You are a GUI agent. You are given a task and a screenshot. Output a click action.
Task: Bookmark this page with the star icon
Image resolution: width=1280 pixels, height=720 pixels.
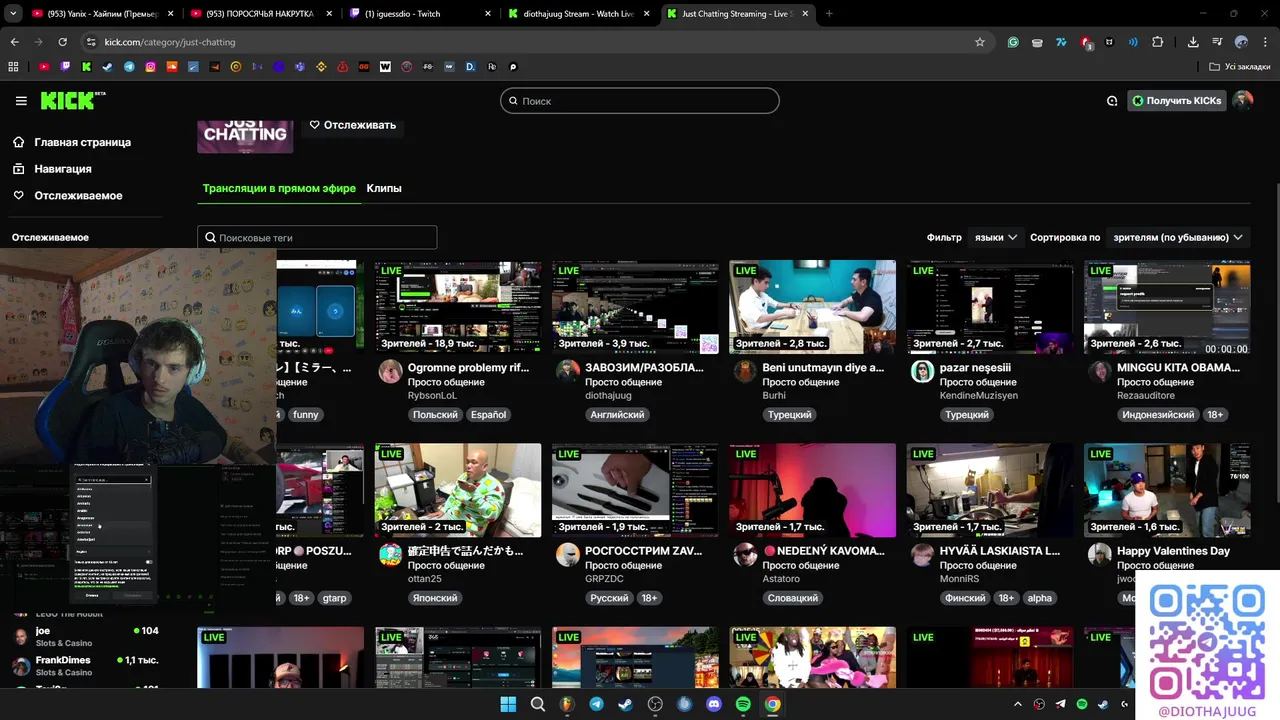click(980, 42)
